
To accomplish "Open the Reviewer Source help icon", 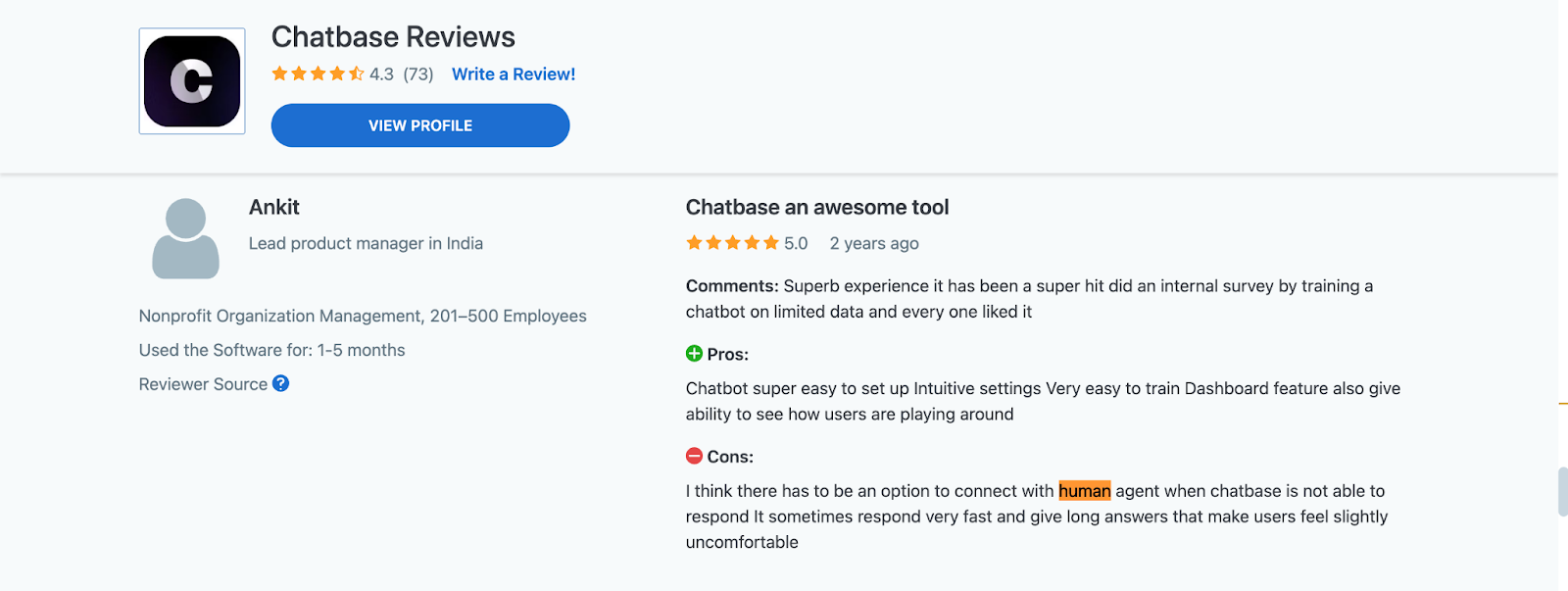I will 281,383.
